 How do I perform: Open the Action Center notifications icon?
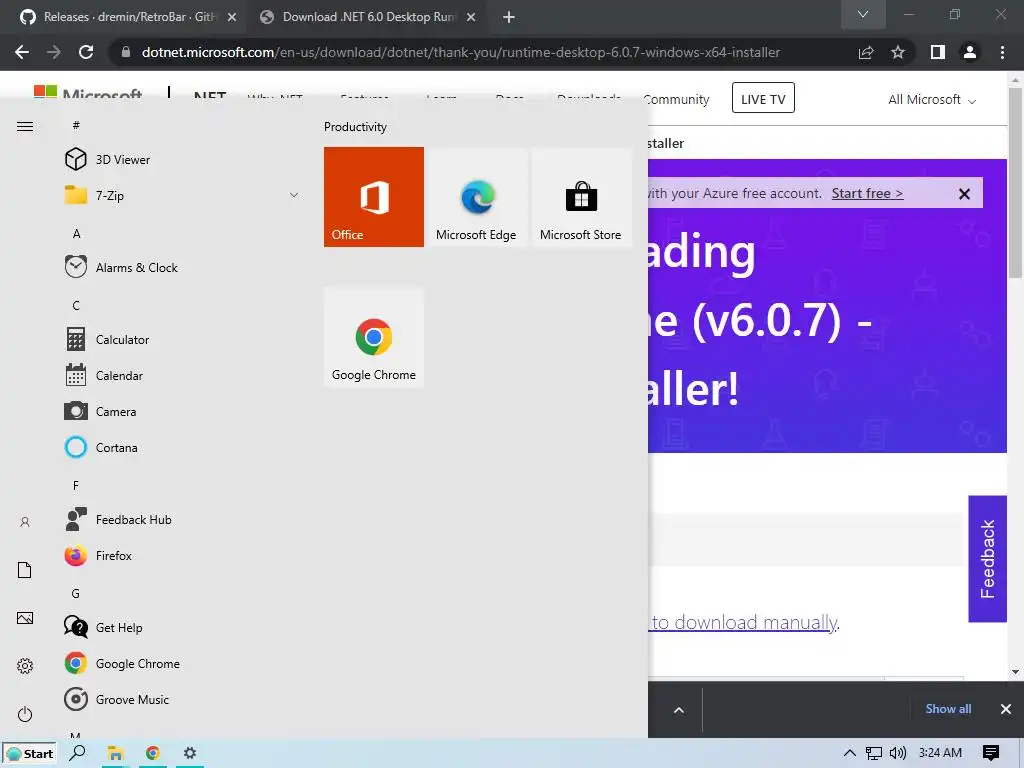tap(991, 754)
